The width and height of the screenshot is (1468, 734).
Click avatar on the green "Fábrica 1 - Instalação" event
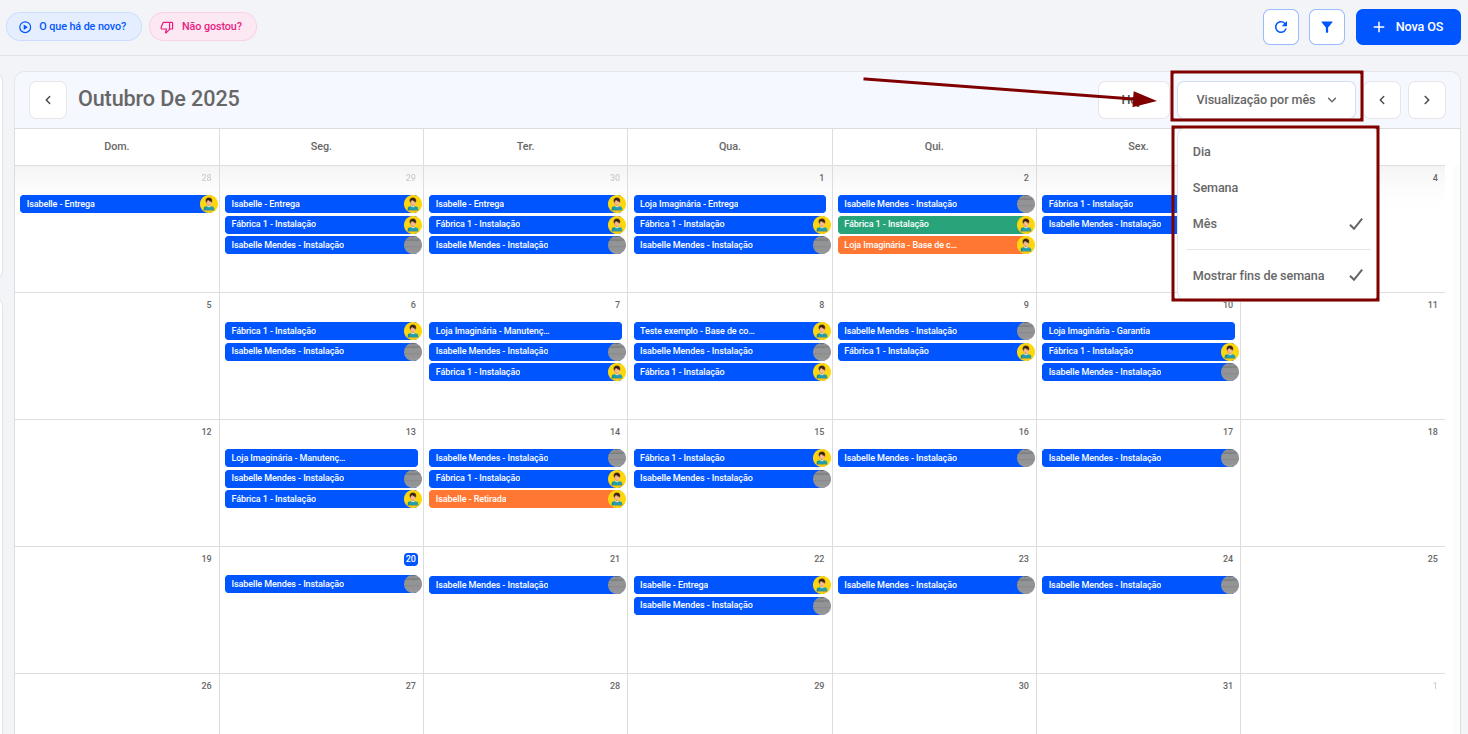[x=1025, y=224]
